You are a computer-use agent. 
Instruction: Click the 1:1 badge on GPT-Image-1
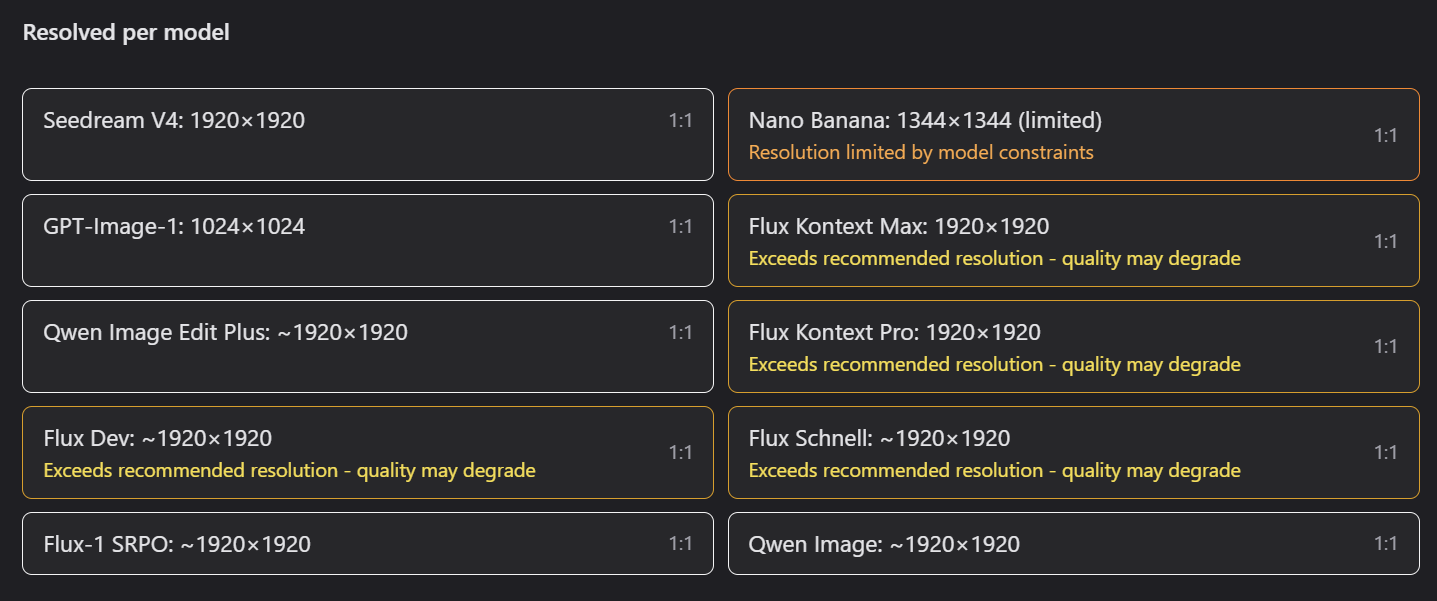(680, 226)
